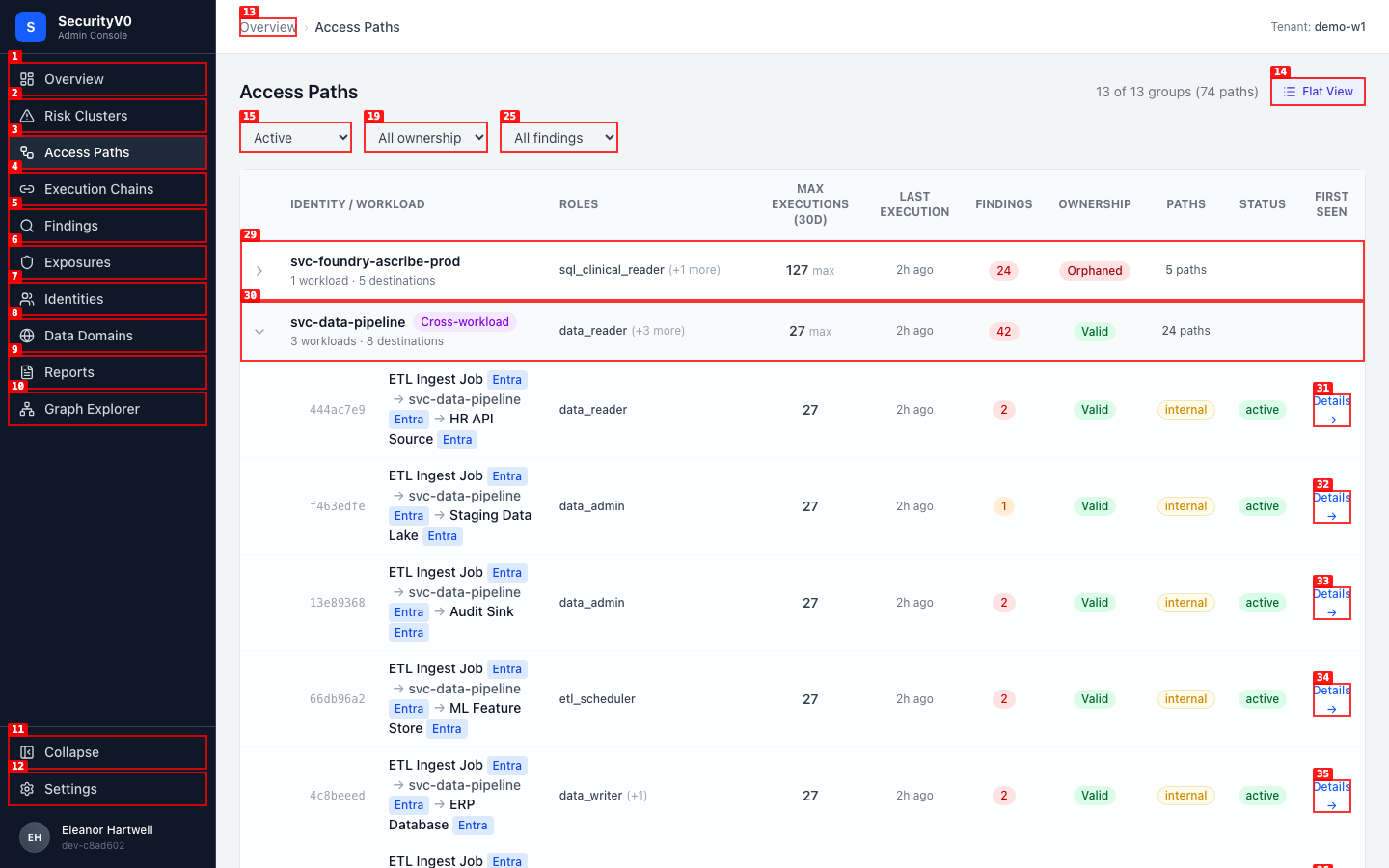This screenshot has height=868, width=1389.
Task: Open the Active status filter dropdown
Action: (x=296, y=138)
